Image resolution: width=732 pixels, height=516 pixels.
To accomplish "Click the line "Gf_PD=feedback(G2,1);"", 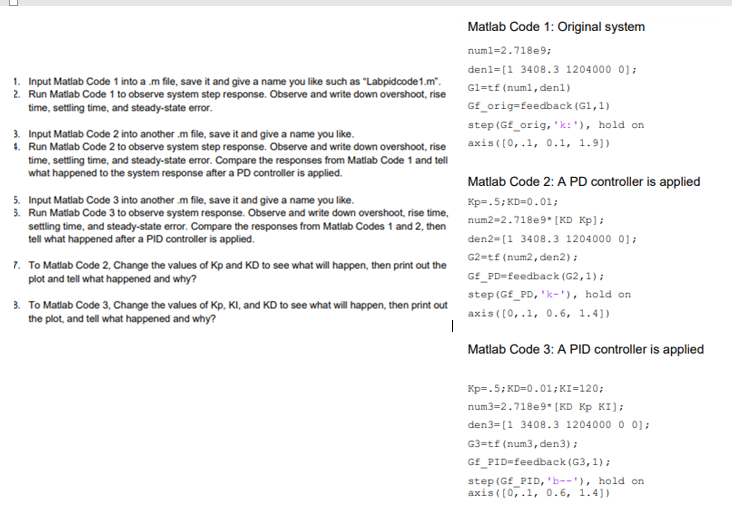I will [535, 276].
